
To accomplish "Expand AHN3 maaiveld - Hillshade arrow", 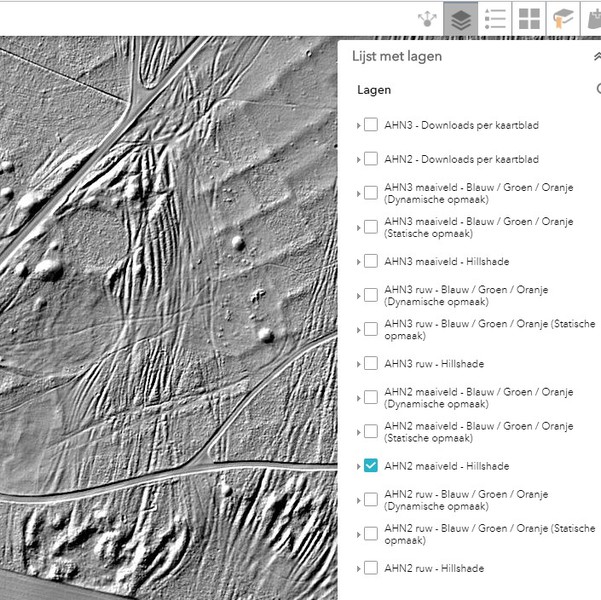I will (358, 262).
